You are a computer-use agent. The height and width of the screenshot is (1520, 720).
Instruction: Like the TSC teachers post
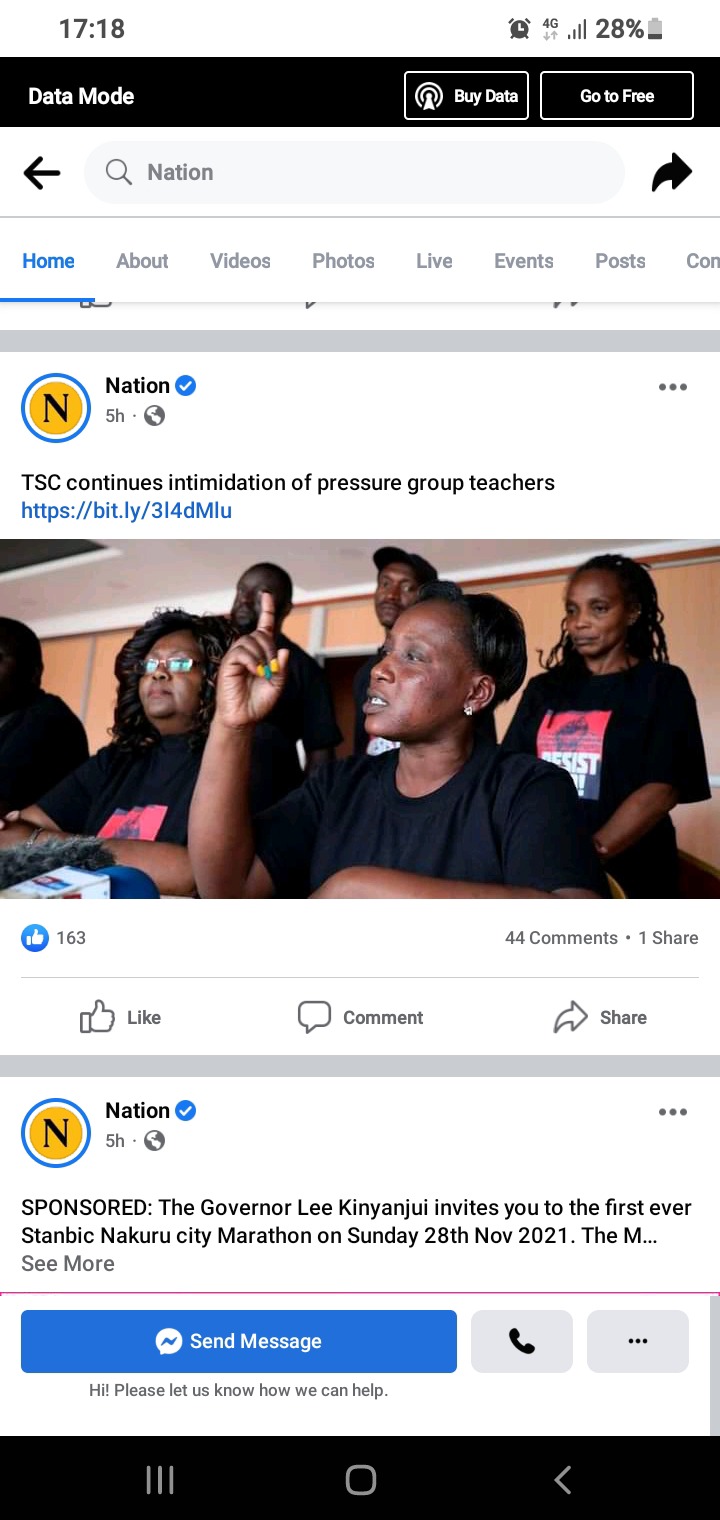point(120,1017)
